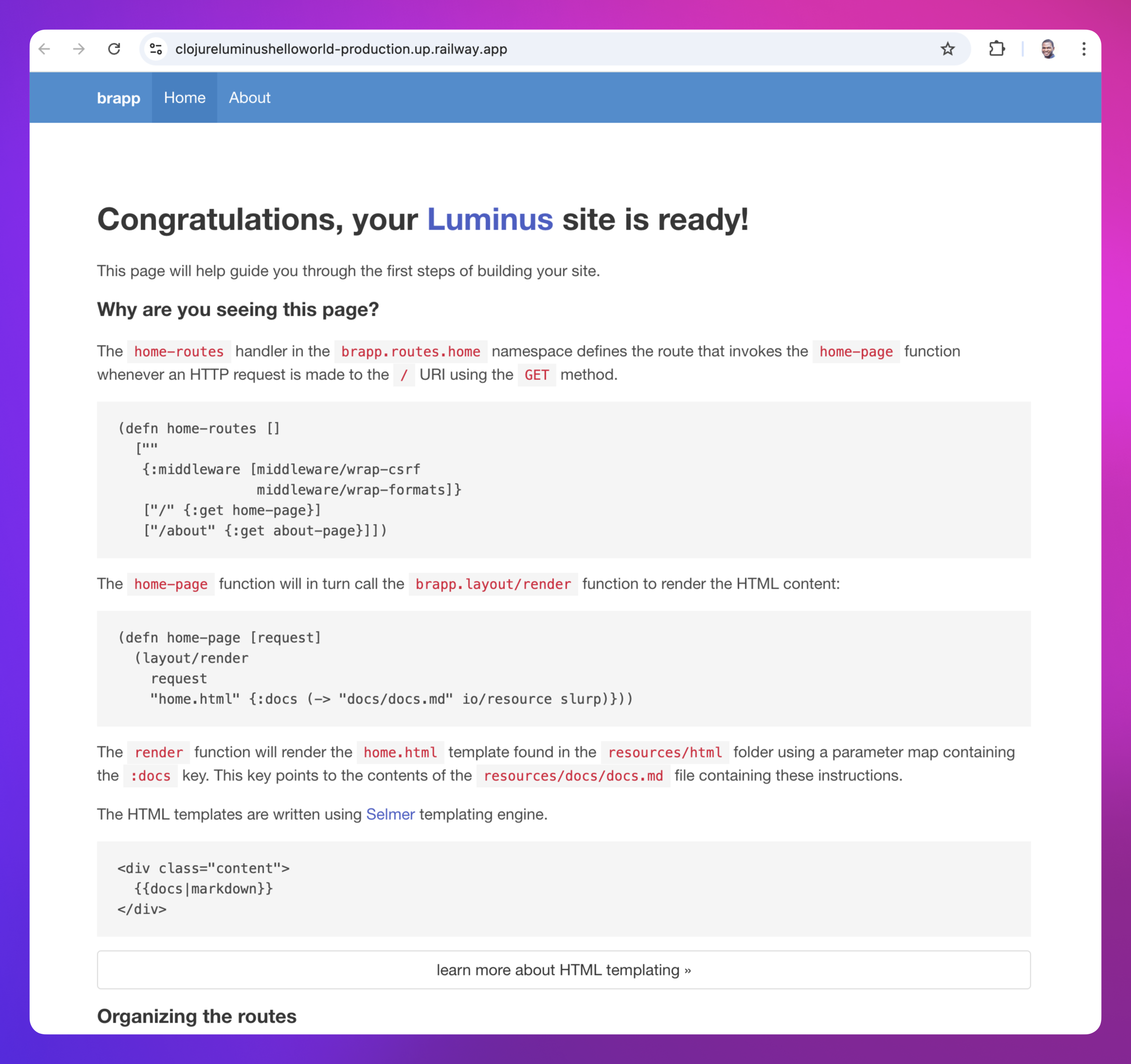Click the GET inline code

[537, 375]
